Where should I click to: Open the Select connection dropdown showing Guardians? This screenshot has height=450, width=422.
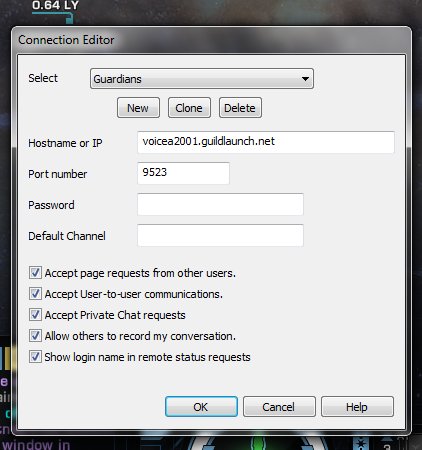202,79
